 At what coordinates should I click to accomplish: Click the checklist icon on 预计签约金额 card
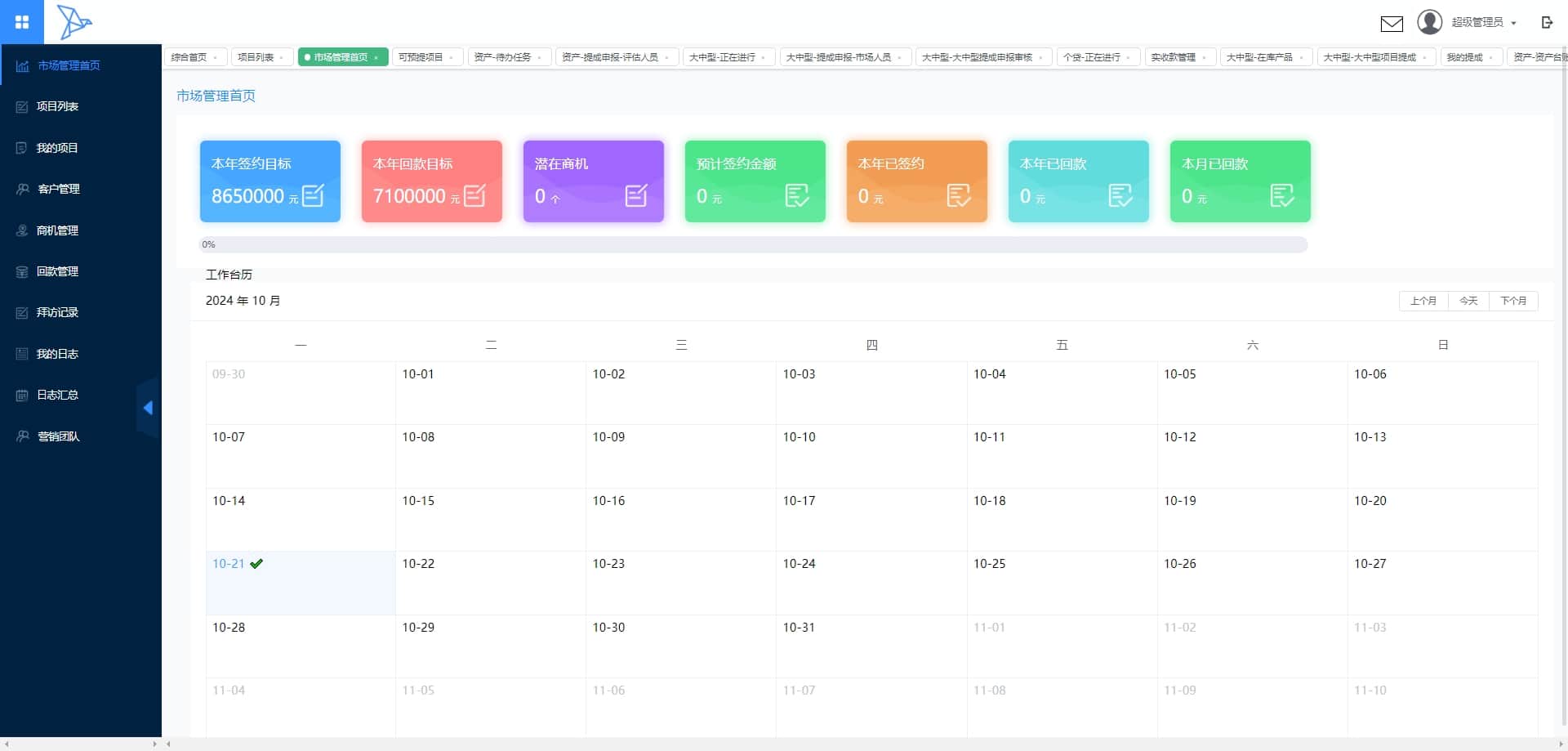[x=797, y=195]
